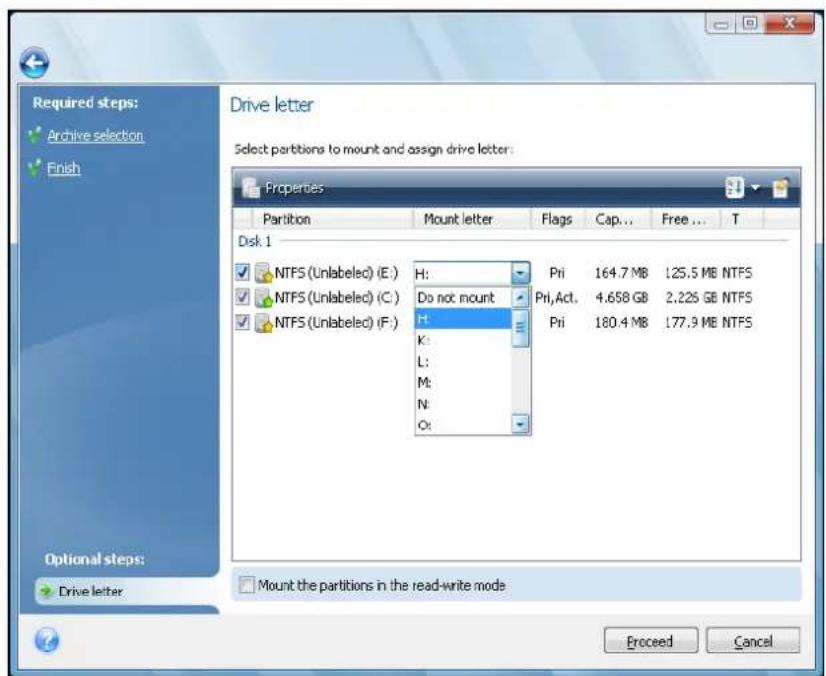The width and height of the screenshot is (826, 676).
Task: Click the 180.4 MB capacity value
Action: [x=621, y=322]
